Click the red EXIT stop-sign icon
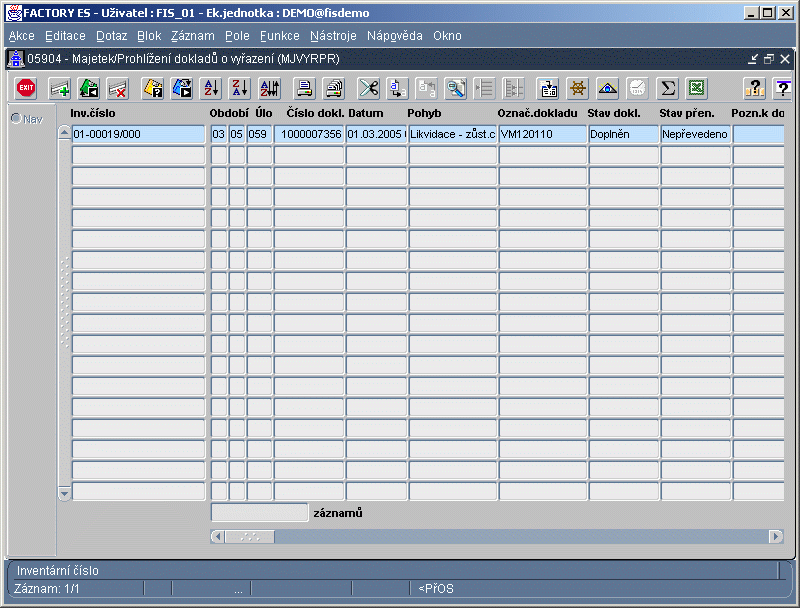This screenshot has width=800, height=608. point(26,88)
